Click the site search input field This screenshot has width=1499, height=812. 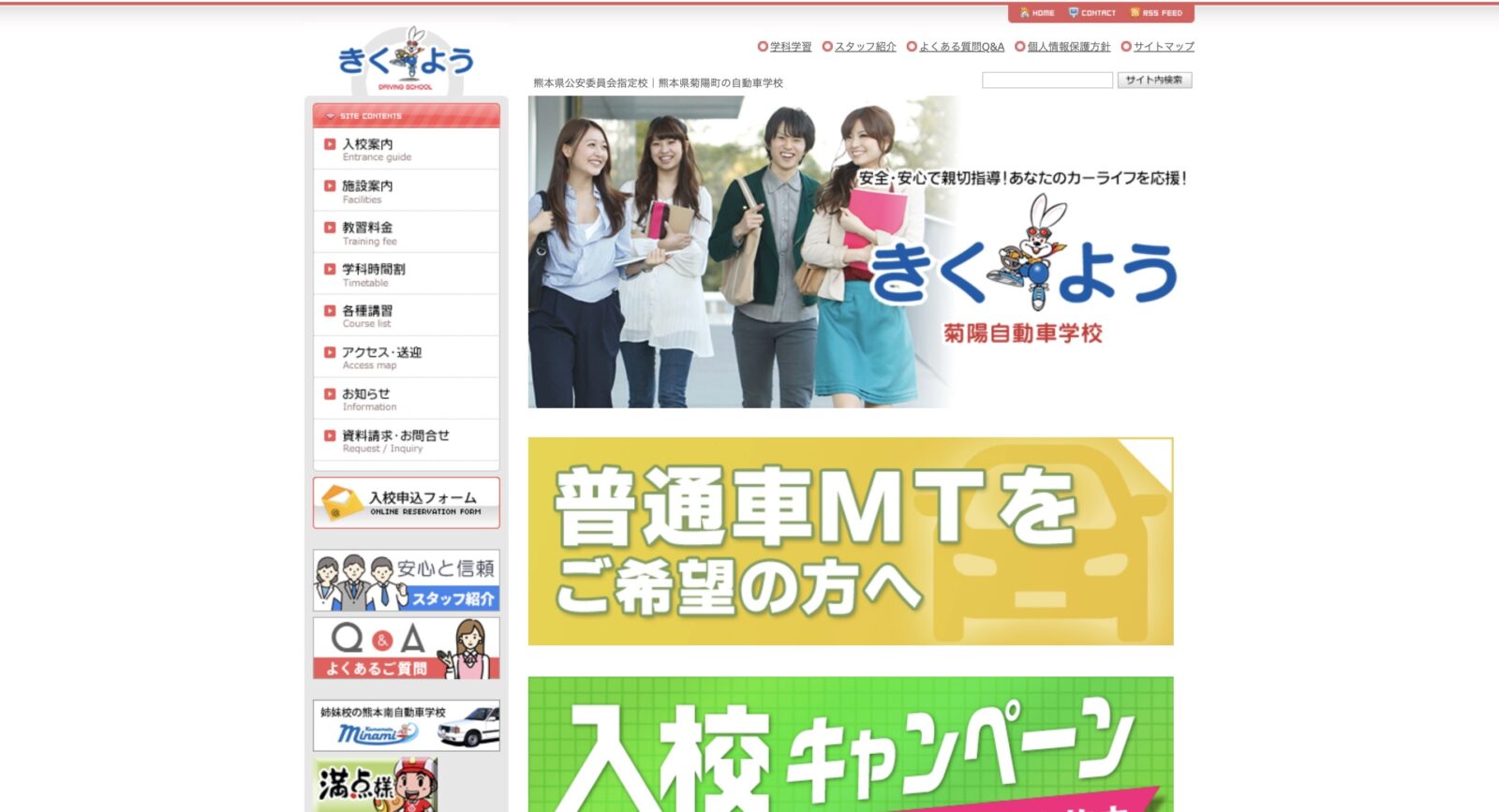pyautogui.click(x=1047, y=81)
